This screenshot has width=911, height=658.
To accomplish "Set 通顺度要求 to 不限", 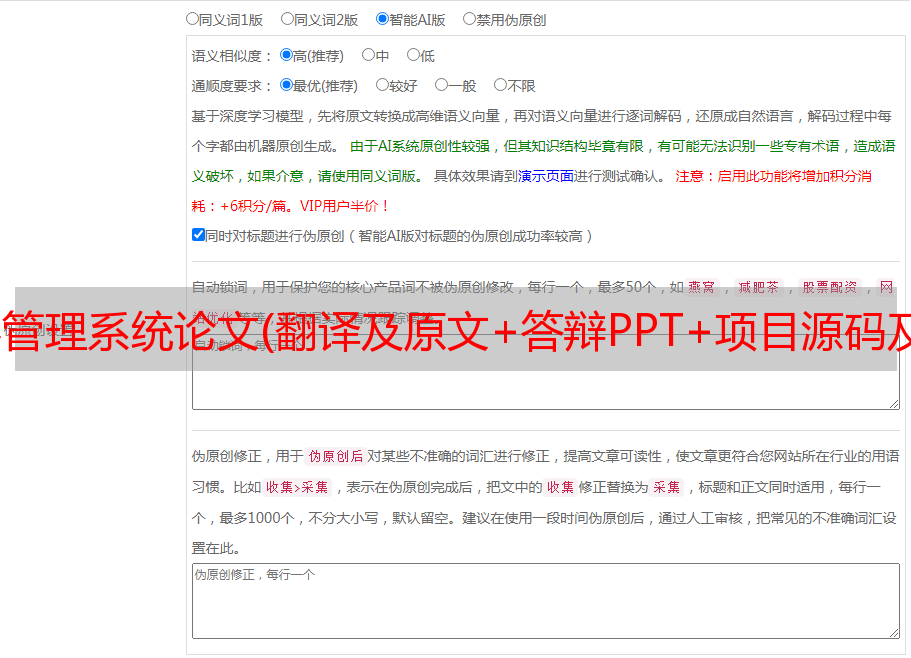I will pyautogui.click(x=500, y=85).
